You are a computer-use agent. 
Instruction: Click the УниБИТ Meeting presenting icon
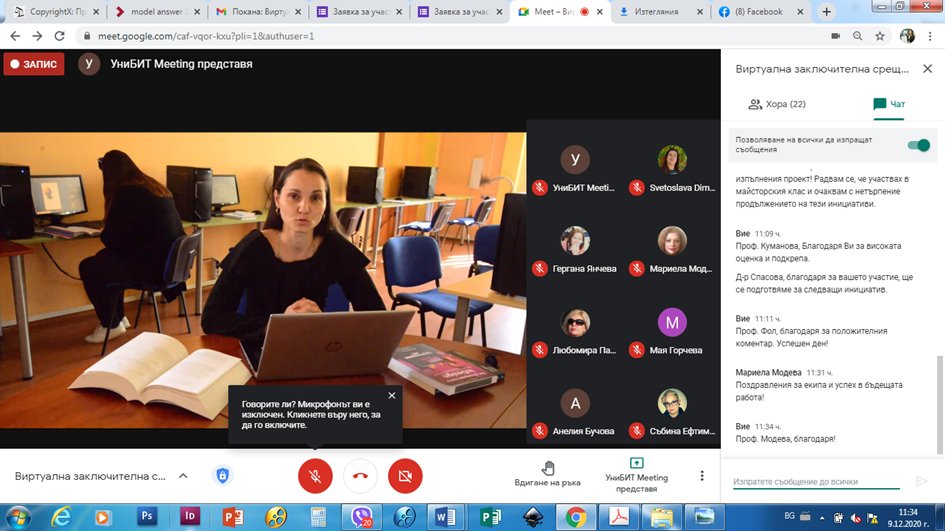click(x=636, y=464)
